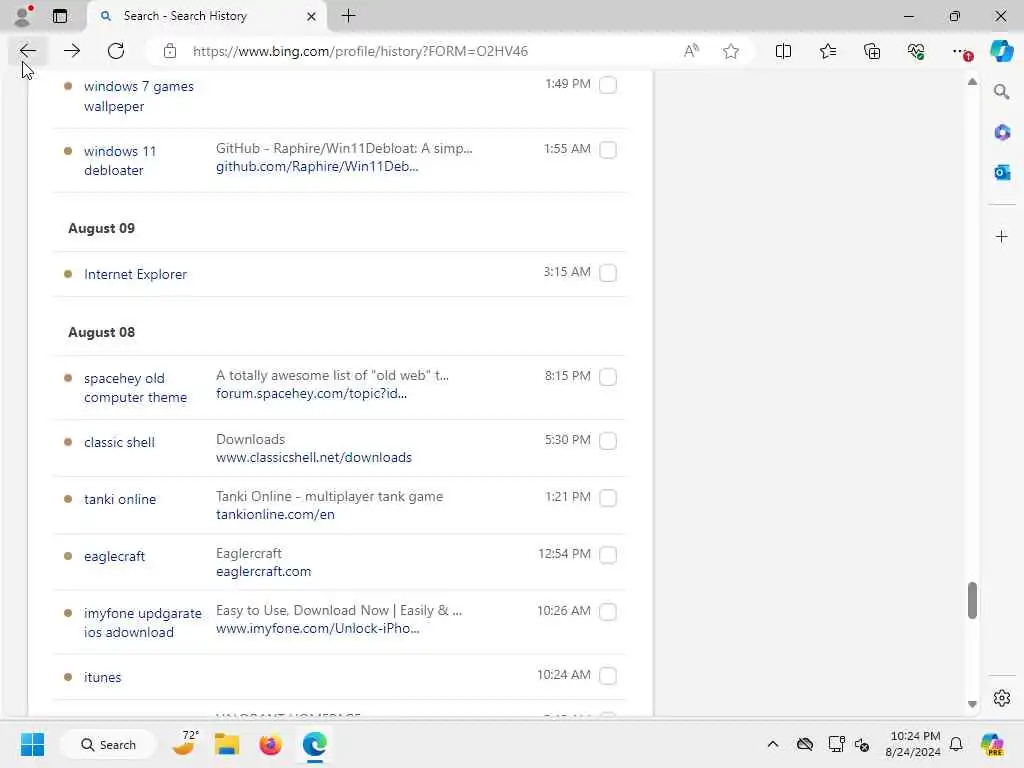Open eaglercraft.com link
The height and width of the screenshot is (768, 1024).
(x=263, y=571)
